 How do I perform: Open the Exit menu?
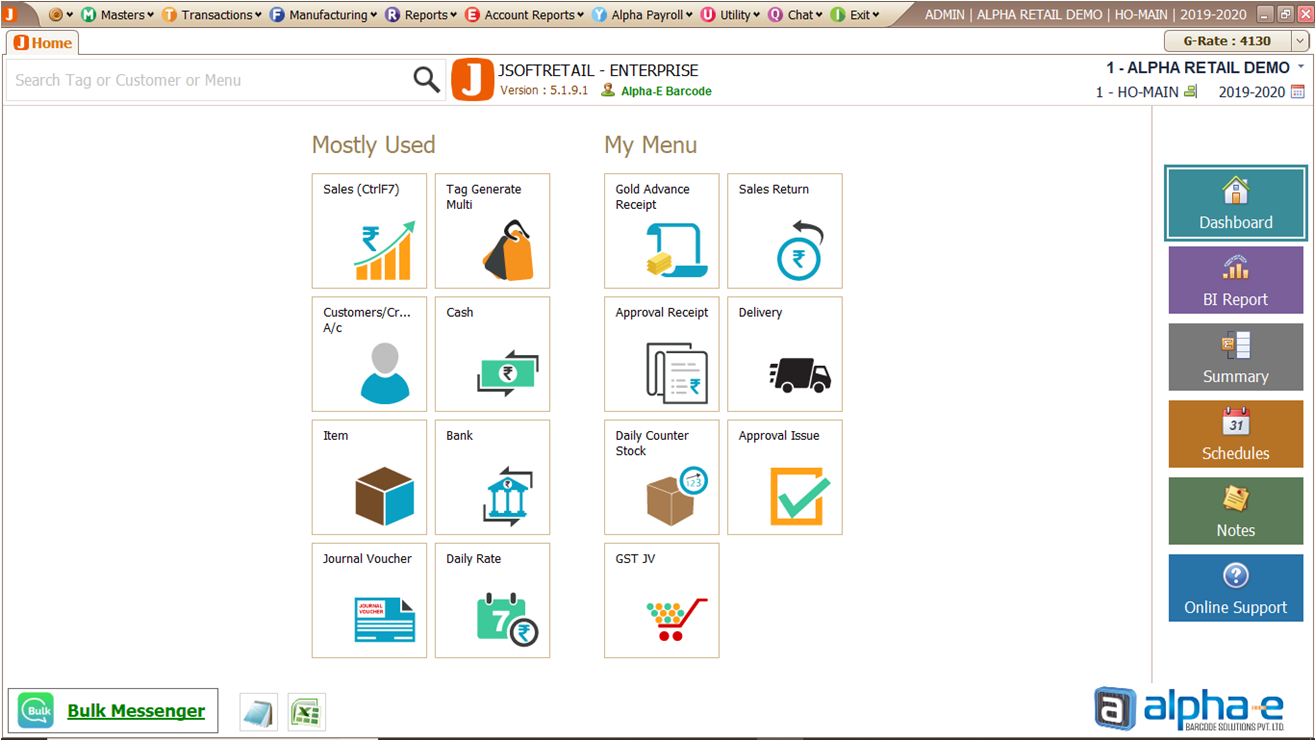tap(855, 15)
